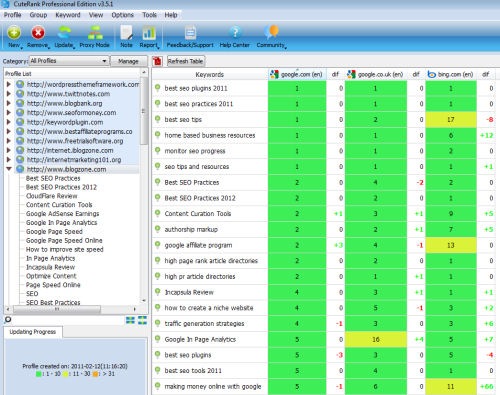
Task: Select 'Best SEO Practices 2012' tree item
Action: [x=61, y=187]
